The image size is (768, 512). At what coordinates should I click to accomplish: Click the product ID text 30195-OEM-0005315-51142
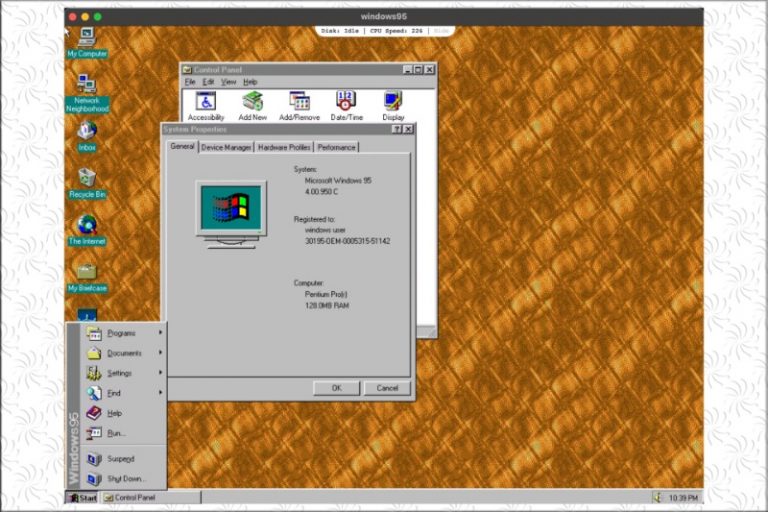347,241
